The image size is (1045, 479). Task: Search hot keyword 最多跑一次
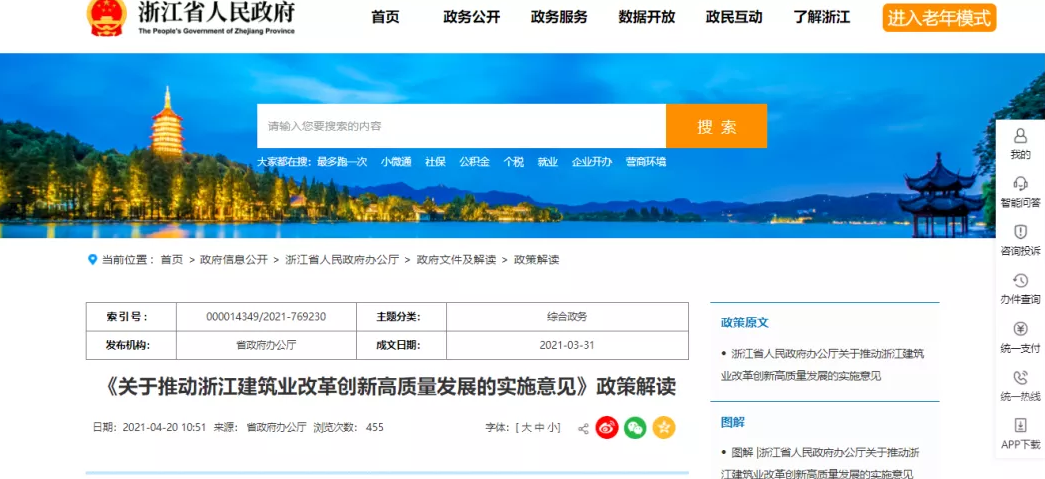[x=342, y=162]
